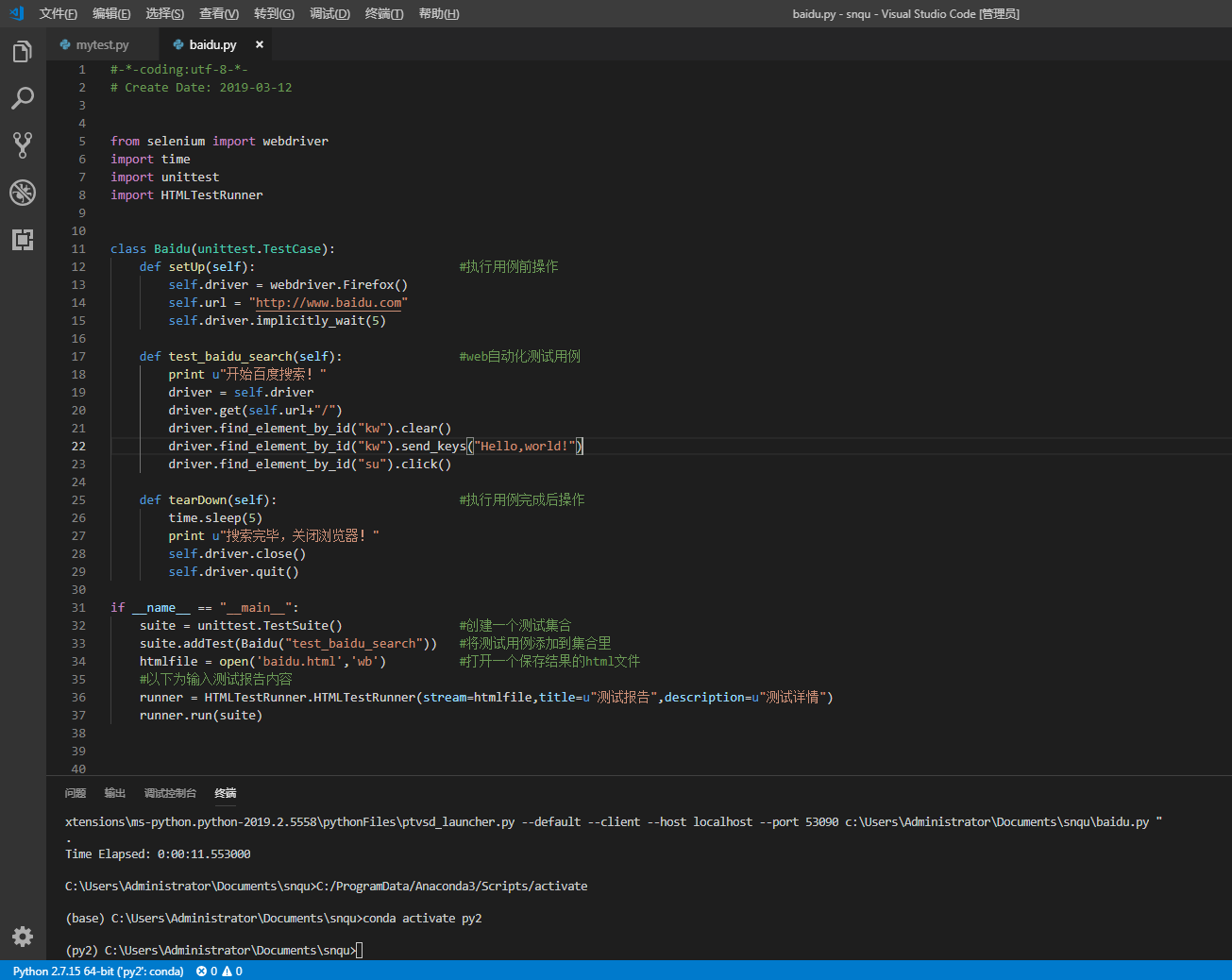Click the Manage gear icon
Viewport: 1232px width, 980px height.
click(23, 936)
